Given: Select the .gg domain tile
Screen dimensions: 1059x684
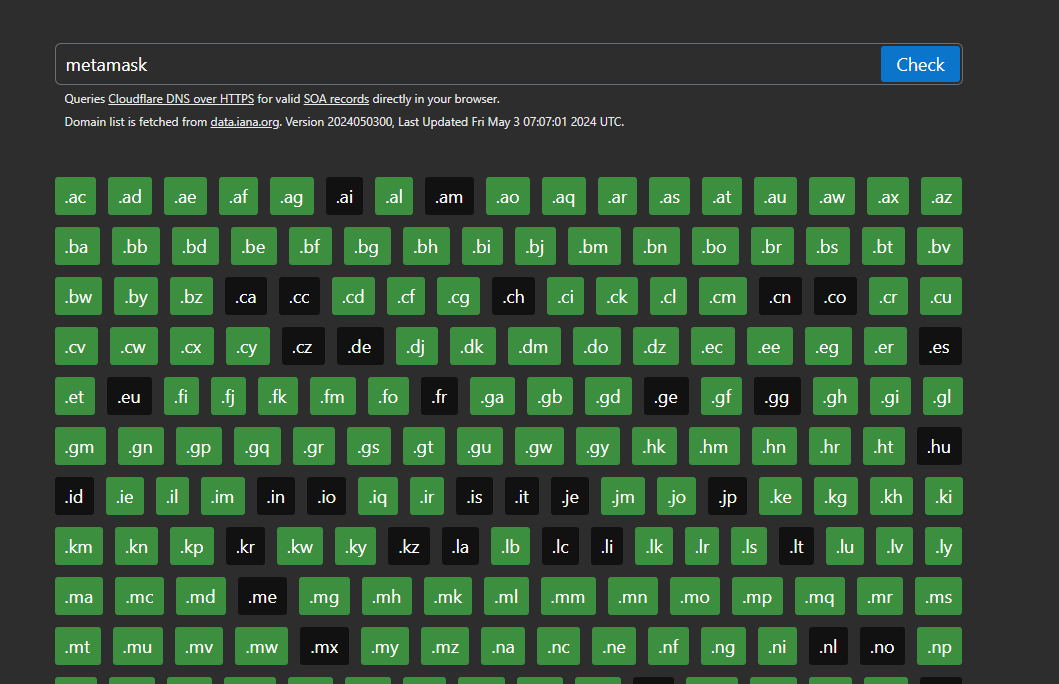Looking at the screenshot, I should click(x=777, y=397).
